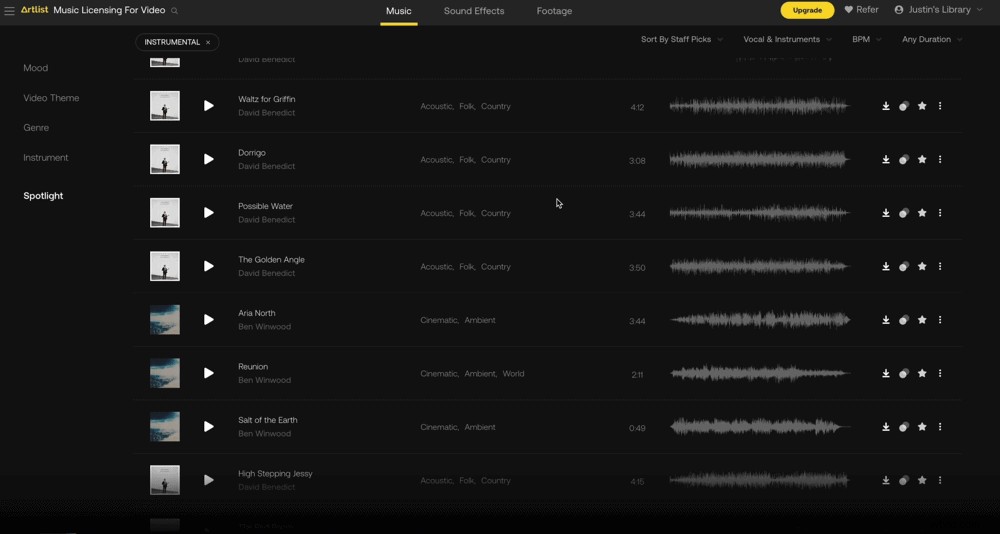Screen dimensions: 1000x534
Task: Favorite Dorrigo with the star icon
Action: (922, 159)
